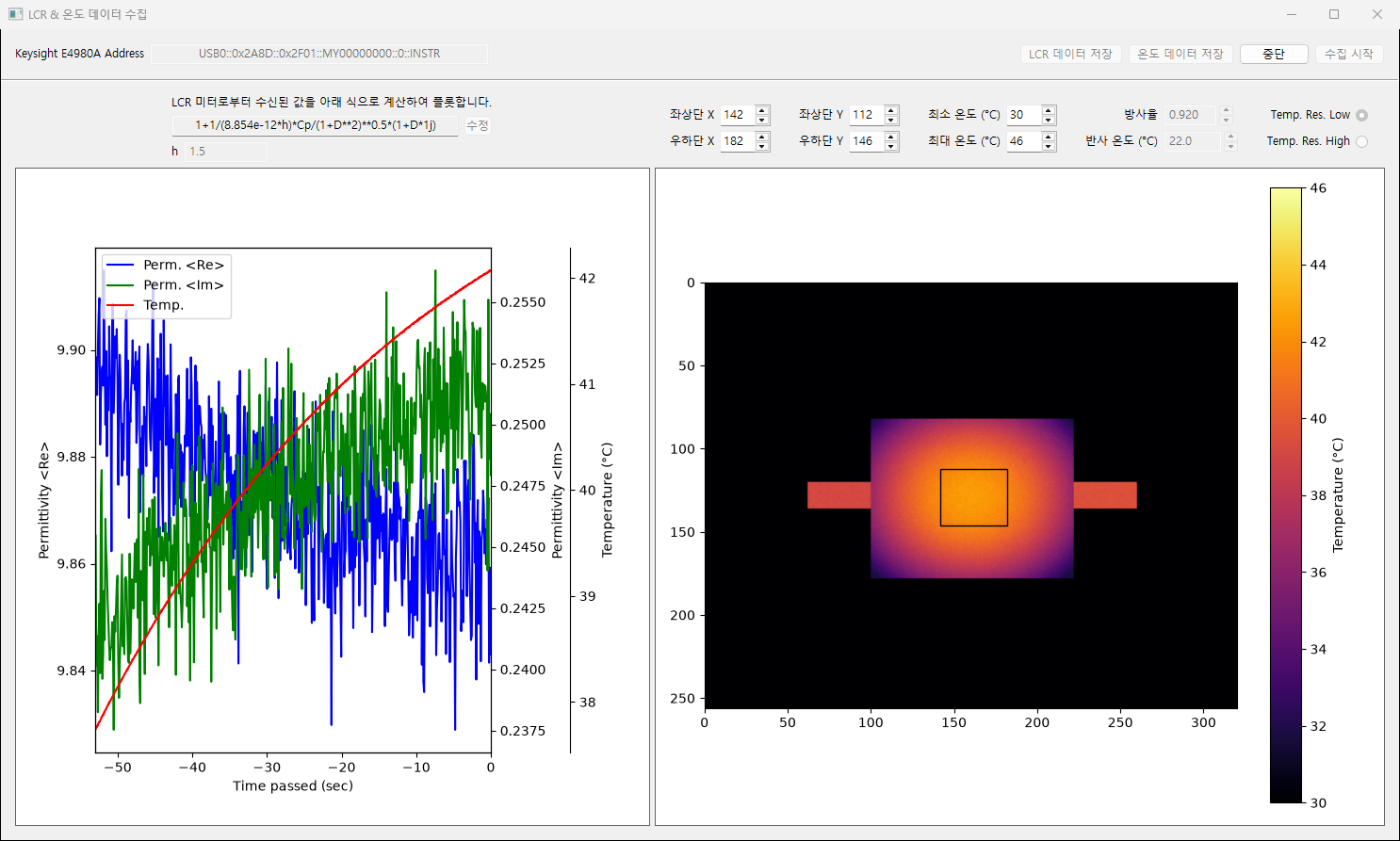The image size is (1400, 841).
Task: Increase 우하단 X value with up arrow
Action: (762, 137)
